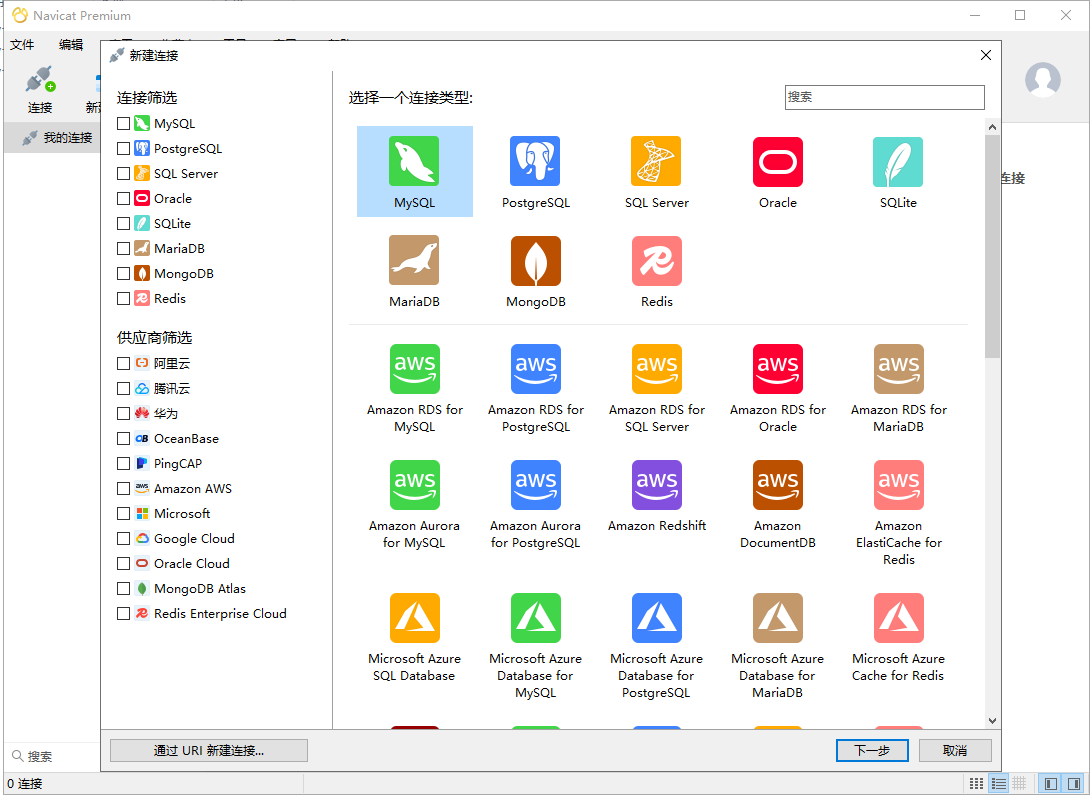Choose the SQLite feather icon
1092x798 pixels.
click(x=898, y=162)
